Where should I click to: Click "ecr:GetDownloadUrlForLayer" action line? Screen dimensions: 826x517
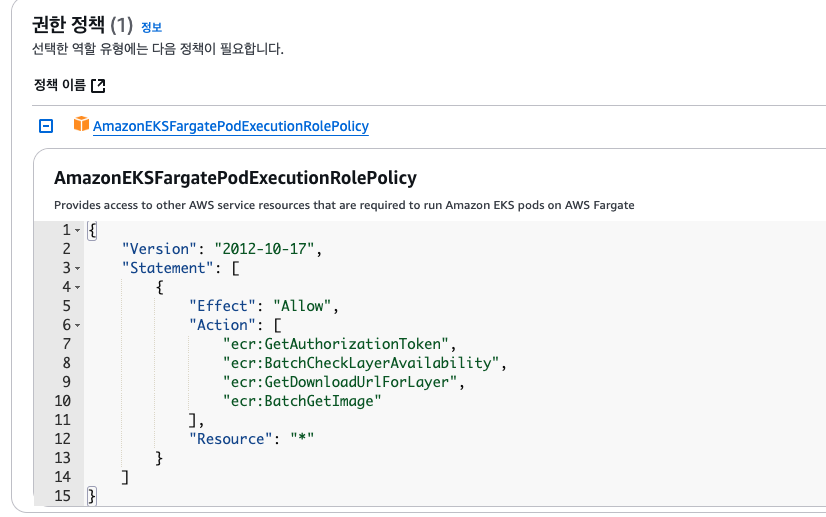(x=340, y=382)
